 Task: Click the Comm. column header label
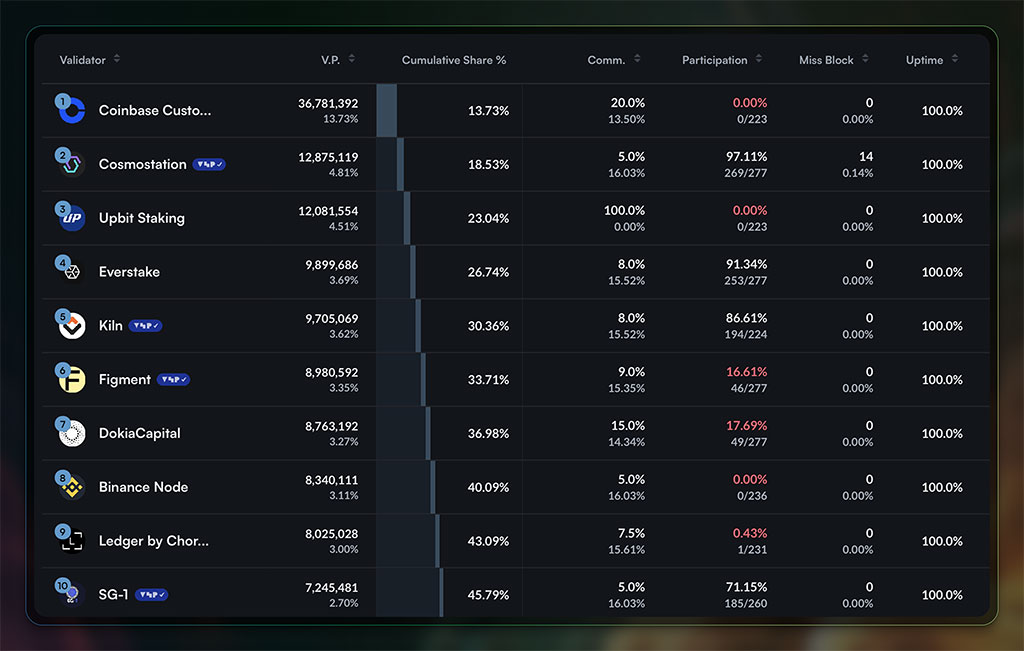point(606,60)
